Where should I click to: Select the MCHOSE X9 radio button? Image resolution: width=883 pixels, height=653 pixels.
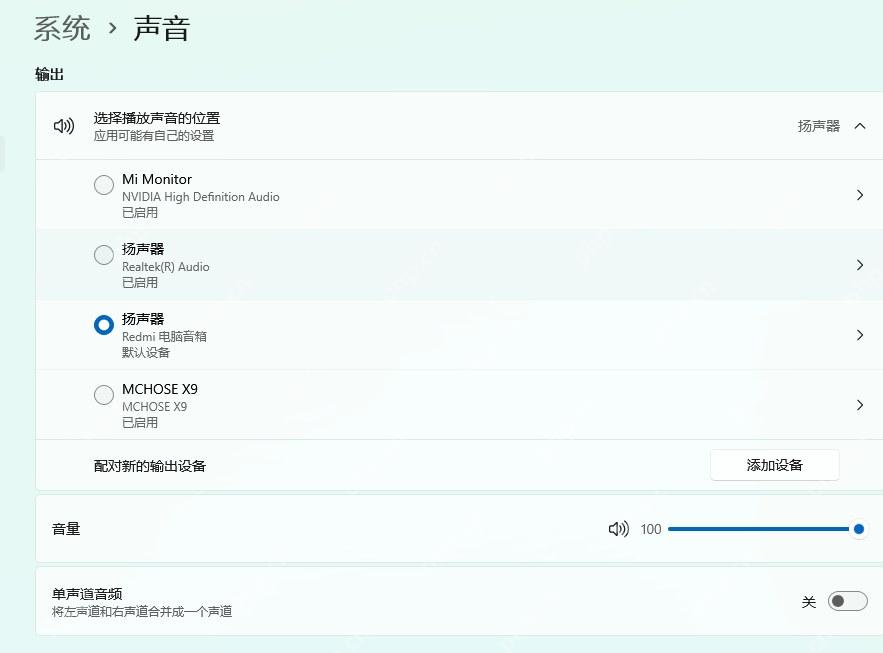[104, 395]
